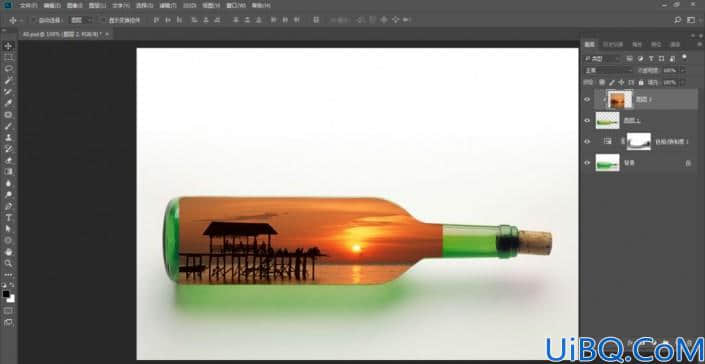This screenshot has height=364, width=705.
Task: Open the File menu
Action: pos(28,5)
